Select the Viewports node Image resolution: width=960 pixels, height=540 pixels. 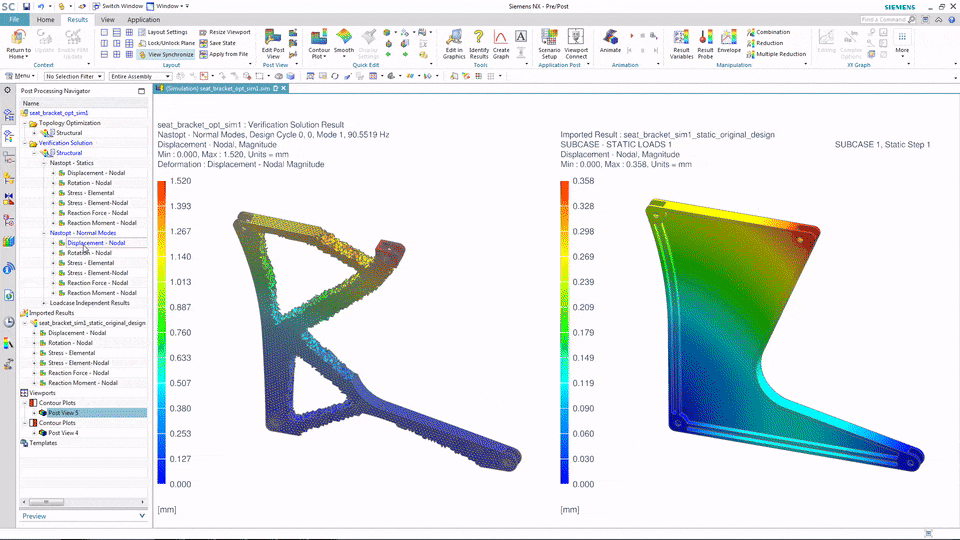[42, 393]
